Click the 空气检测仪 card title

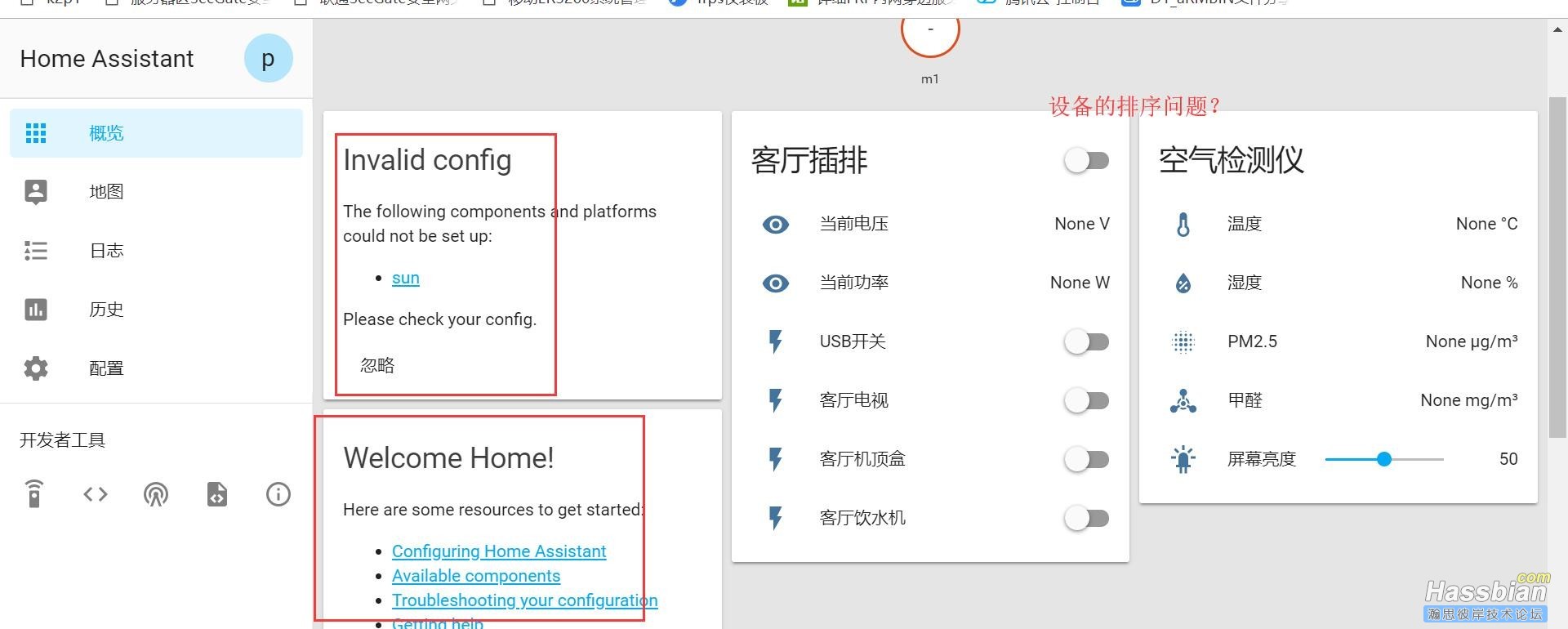pyautogui.click(x=1232, y=161)
